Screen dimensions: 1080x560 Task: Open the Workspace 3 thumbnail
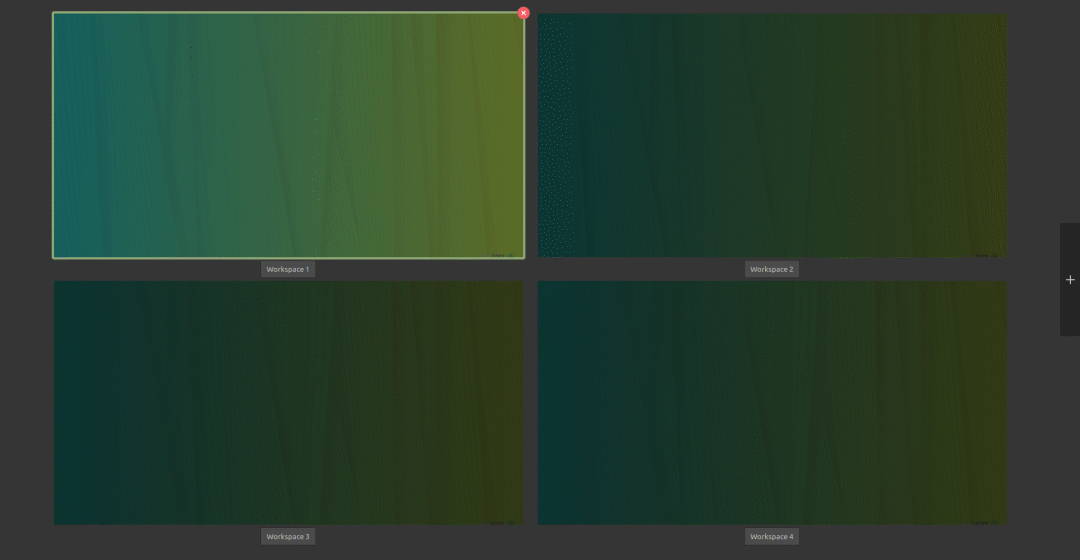pyautogui.click(x=289, y=403)
